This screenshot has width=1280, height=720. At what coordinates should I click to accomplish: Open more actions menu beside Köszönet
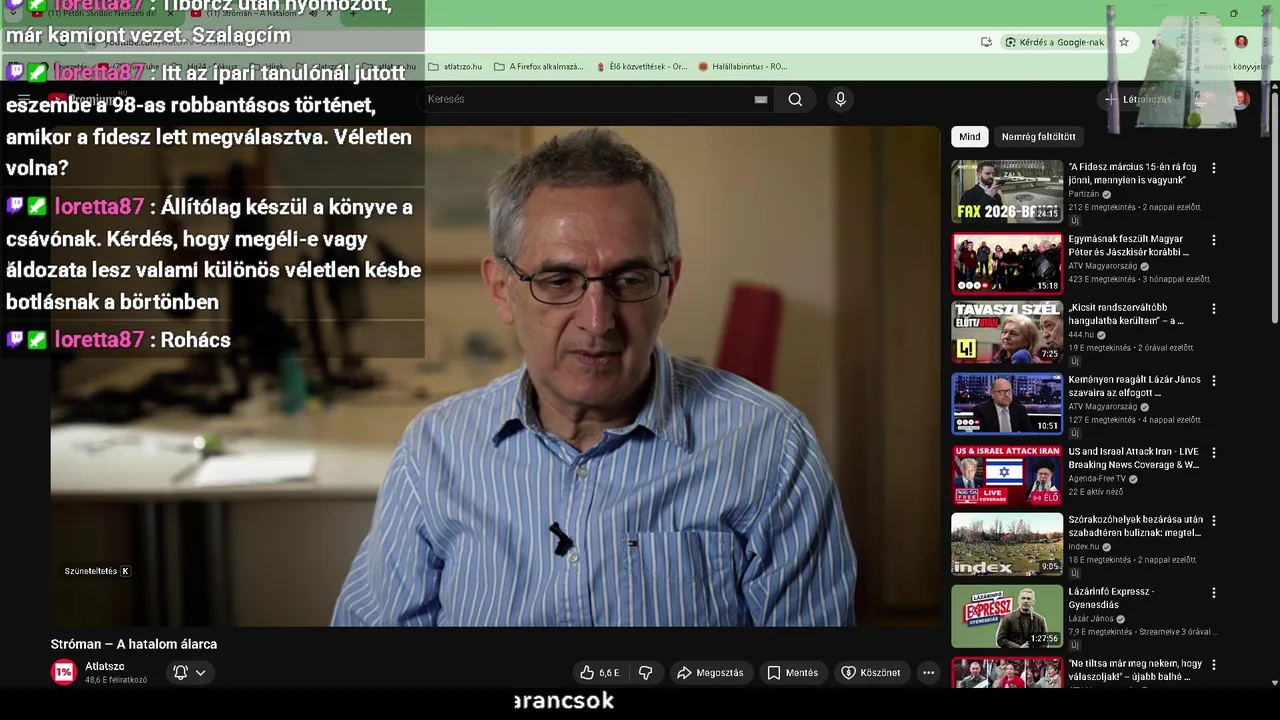click(x=928, y=673)
